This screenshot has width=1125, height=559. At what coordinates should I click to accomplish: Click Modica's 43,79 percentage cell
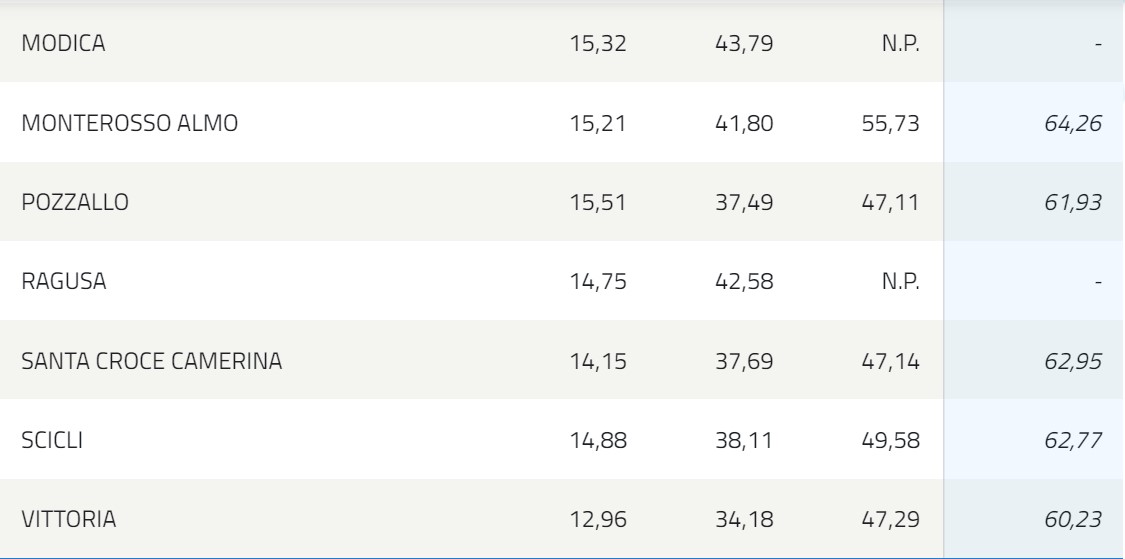744,44
